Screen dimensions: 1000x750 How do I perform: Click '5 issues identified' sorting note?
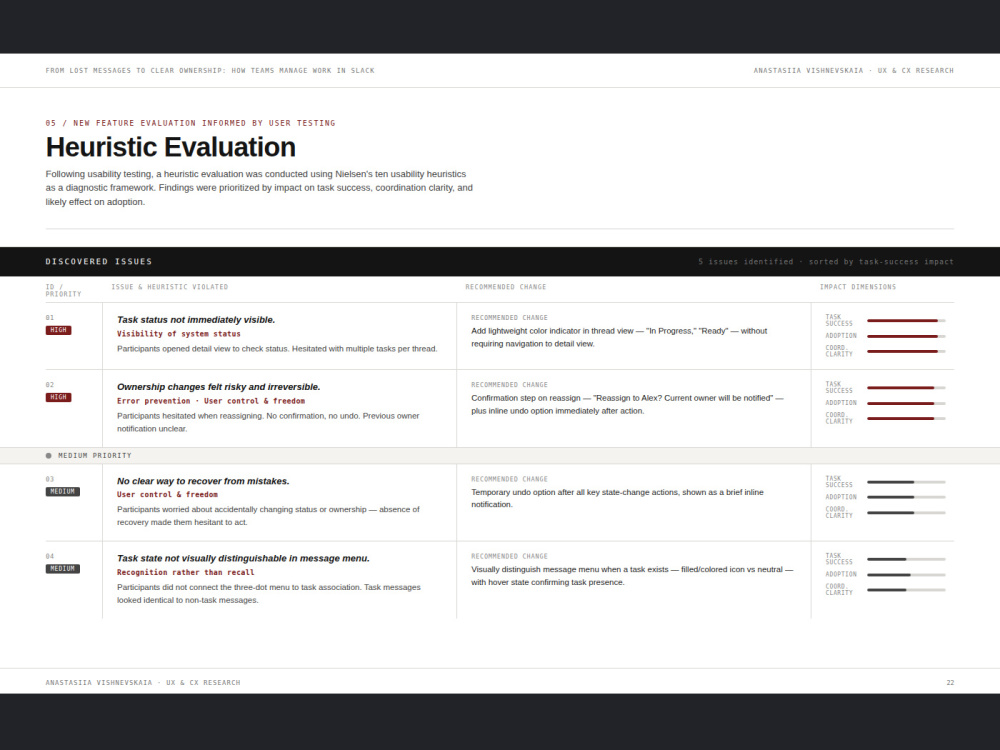[826, 261]
